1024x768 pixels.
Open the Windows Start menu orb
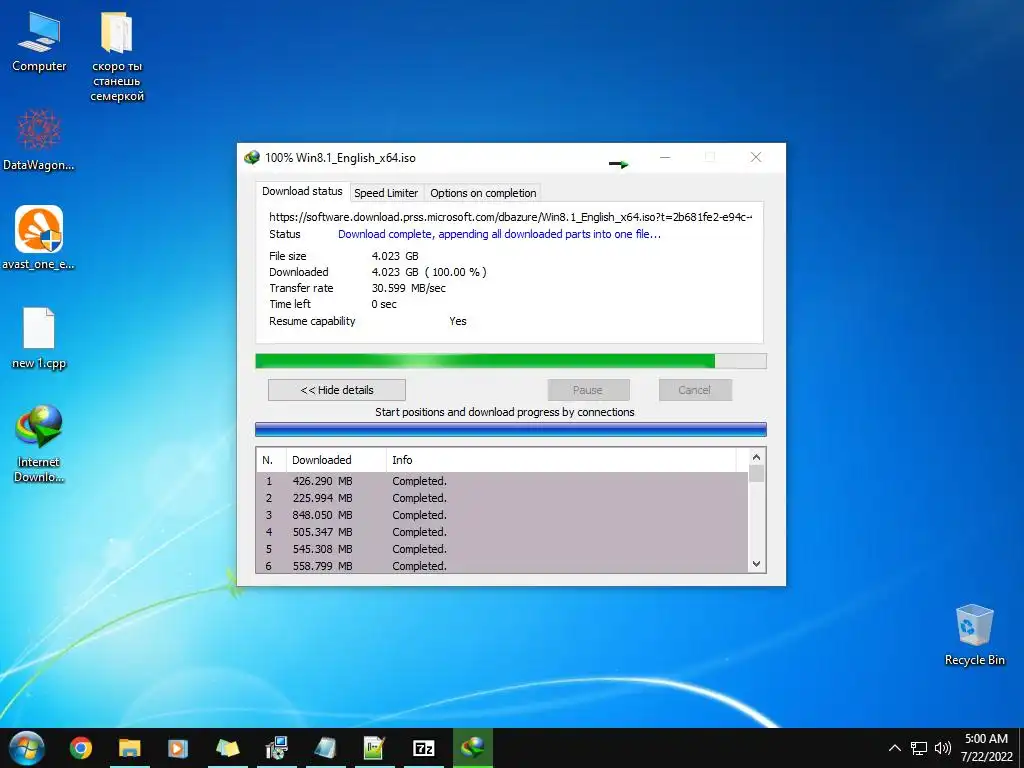27,748
